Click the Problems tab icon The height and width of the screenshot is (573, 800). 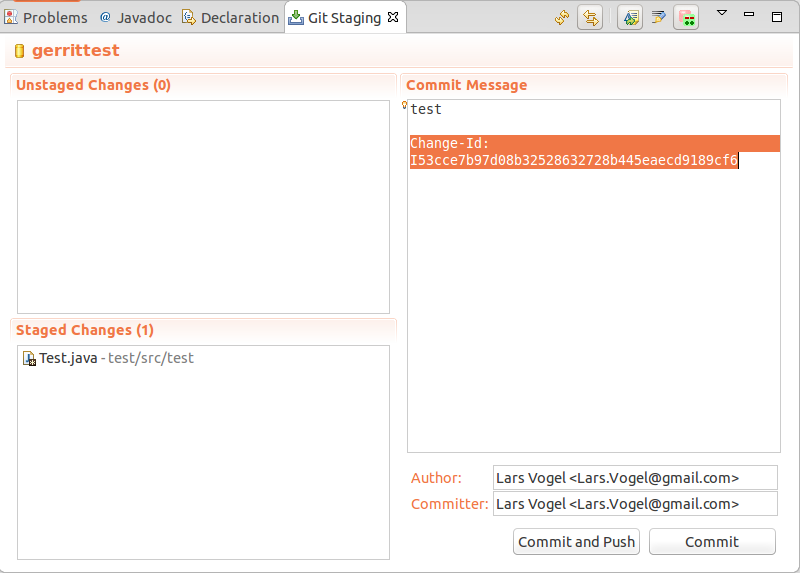coord(11,17)
